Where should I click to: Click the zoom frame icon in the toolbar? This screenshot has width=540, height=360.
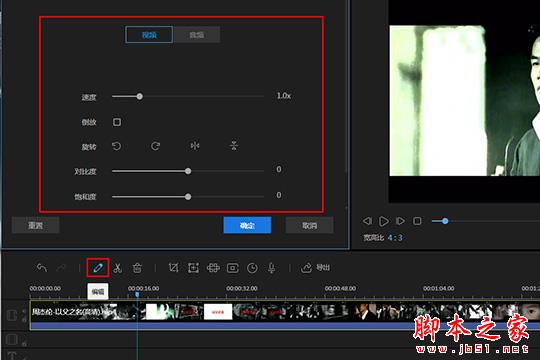[x=193, y=268]
